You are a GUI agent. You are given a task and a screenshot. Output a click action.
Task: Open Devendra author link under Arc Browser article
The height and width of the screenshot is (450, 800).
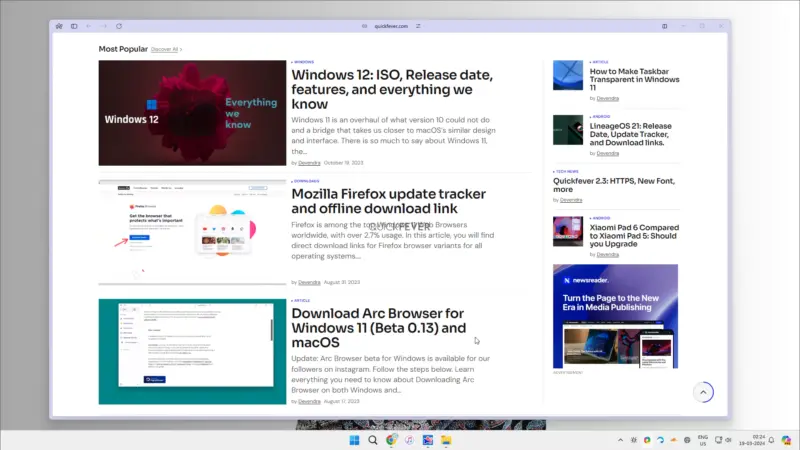[309, 402]
